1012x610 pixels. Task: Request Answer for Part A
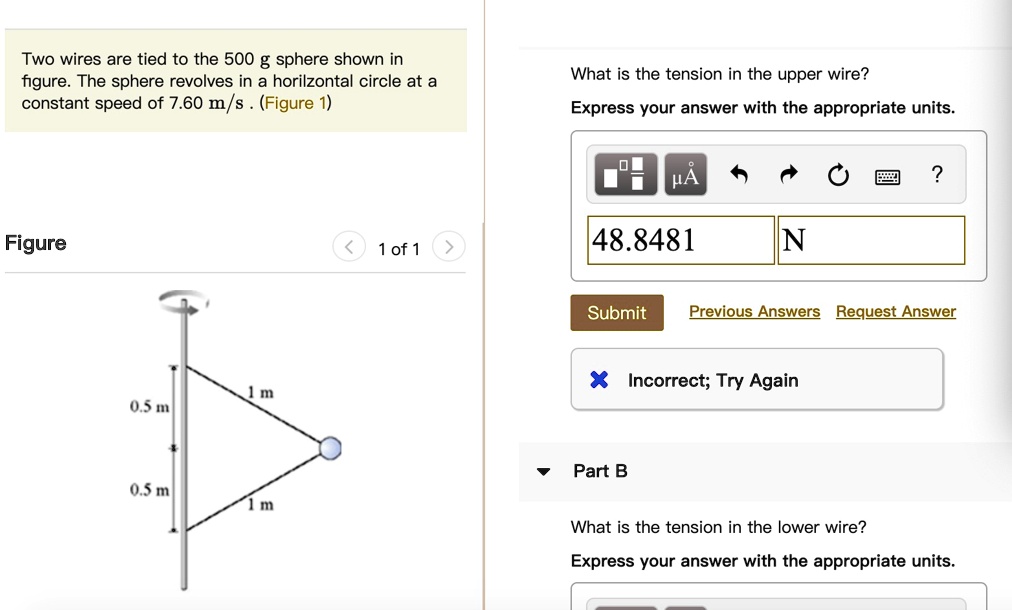pyautogui.click(x=895, y=311)
